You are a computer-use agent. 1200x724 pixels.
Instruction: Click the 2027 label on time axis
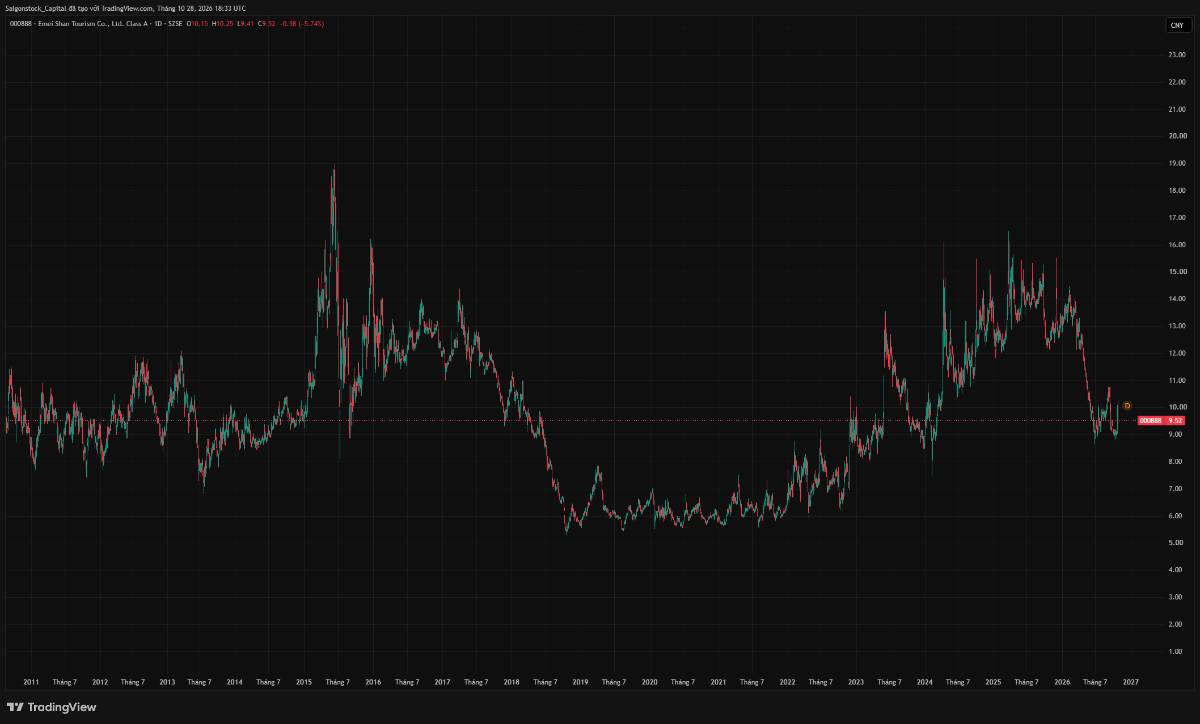click(x=1131, y=682)
